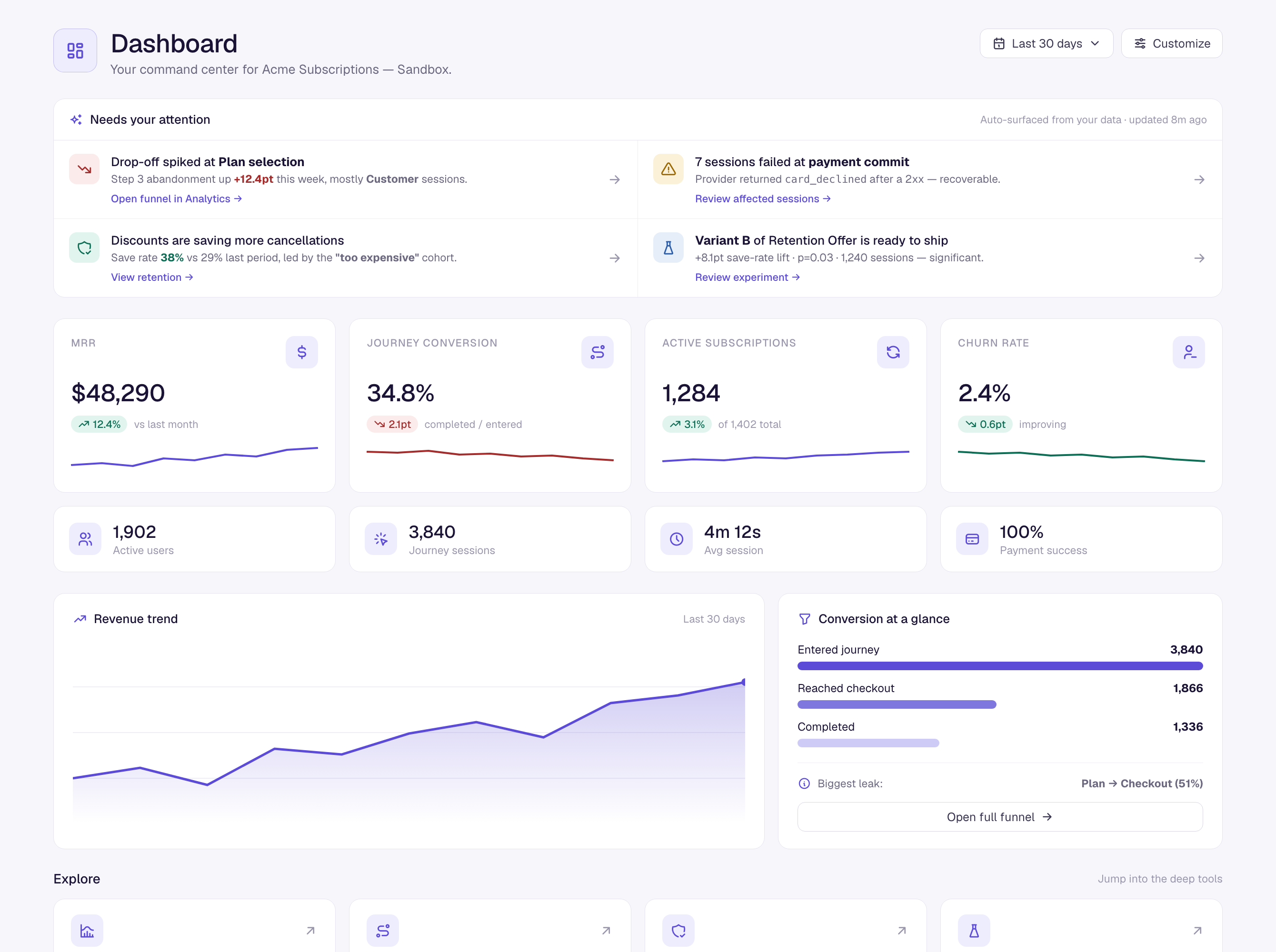Click the 2.1pt decline badge on Journey Conversion
This screenshot has width=1276, height=952.
(x=392, y=424)
